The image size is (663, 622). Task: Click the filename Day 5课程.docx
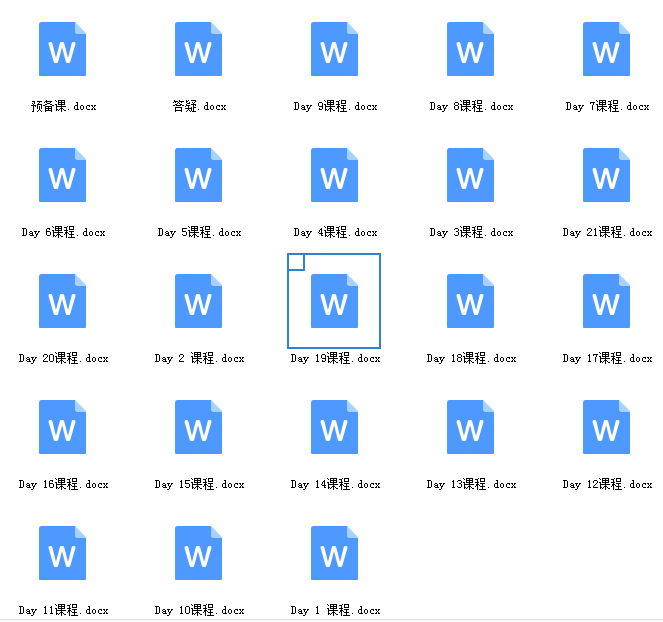200,232
